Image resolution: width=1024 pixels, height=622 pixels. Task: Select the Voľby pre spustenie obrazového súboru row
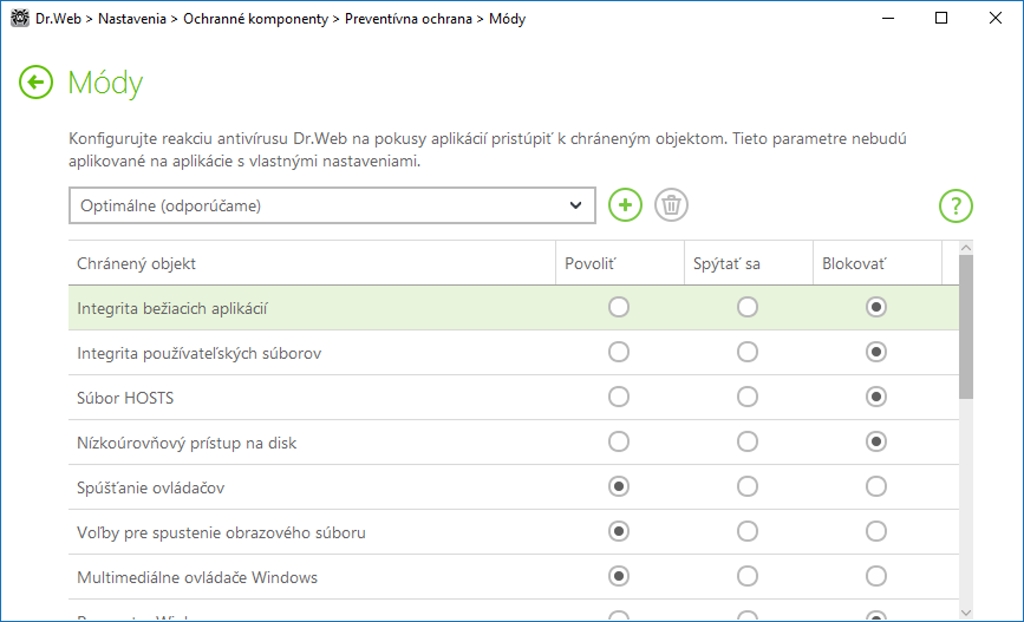pyautogui.click(x=221, y=532)
